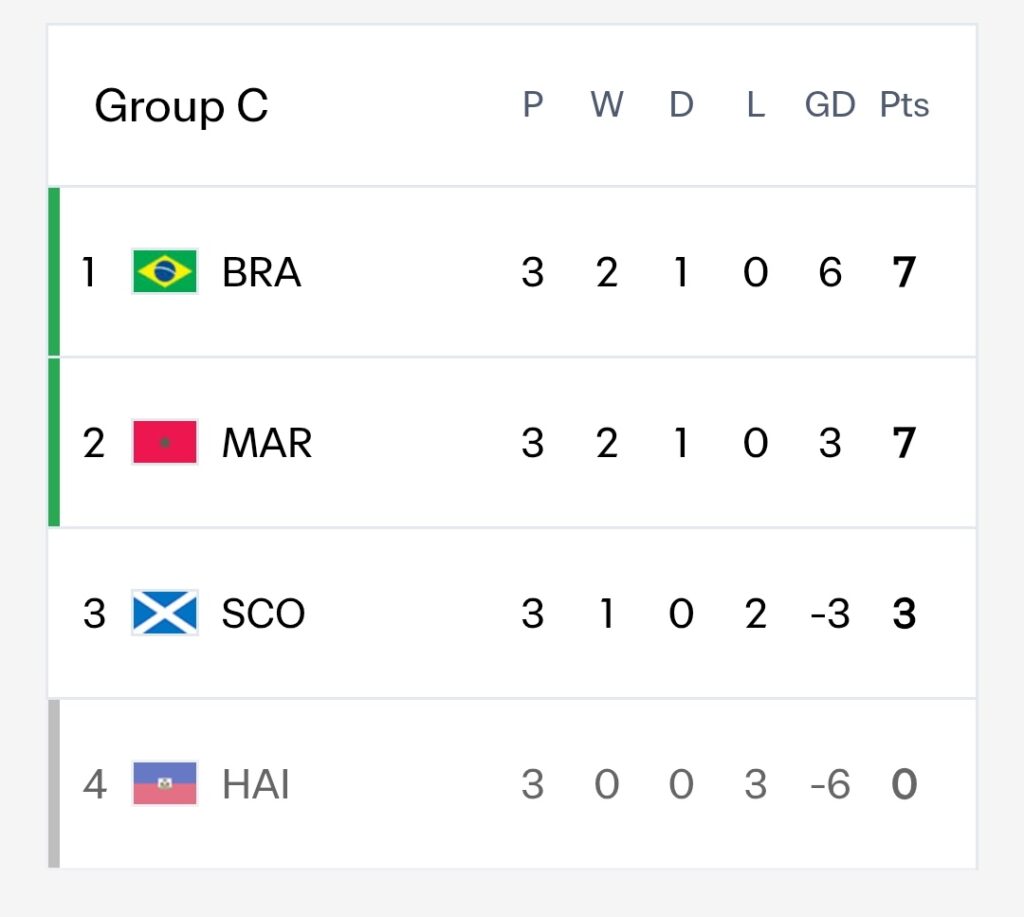Click Brazil's bold 7 points value

click(904, 272)
